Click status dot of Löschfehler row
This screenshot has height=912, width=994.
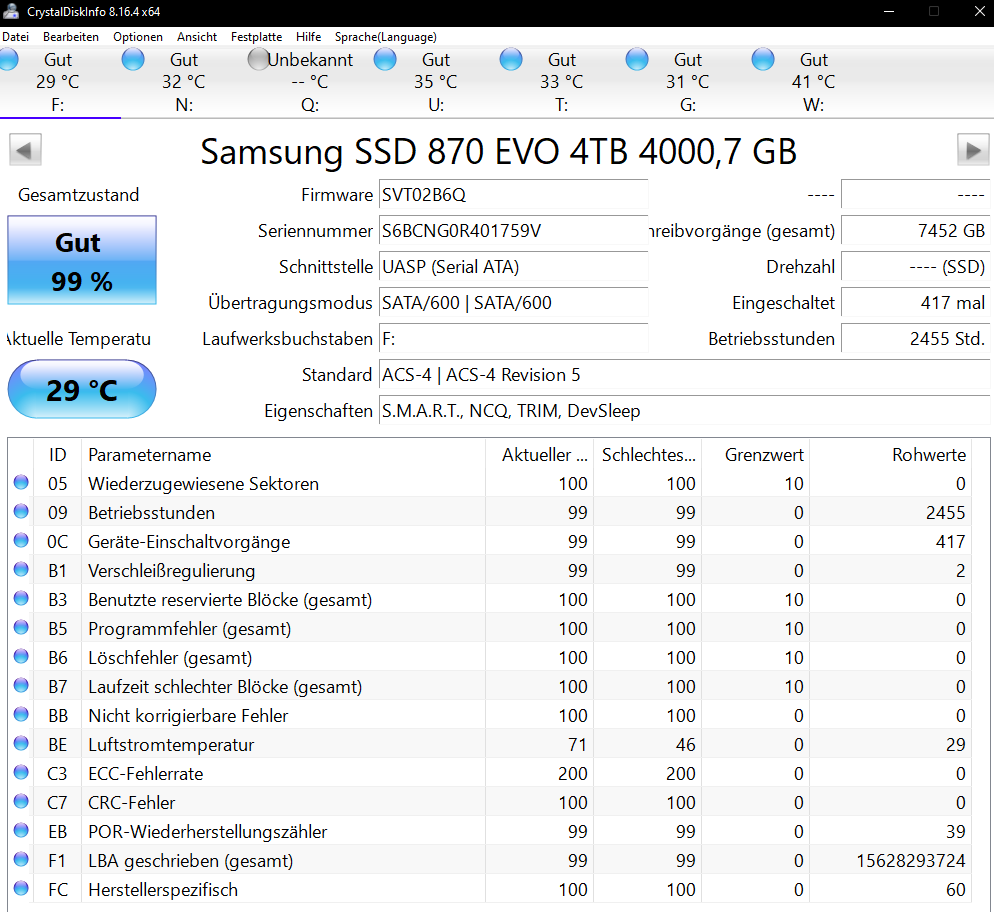(x=22, y=657)
